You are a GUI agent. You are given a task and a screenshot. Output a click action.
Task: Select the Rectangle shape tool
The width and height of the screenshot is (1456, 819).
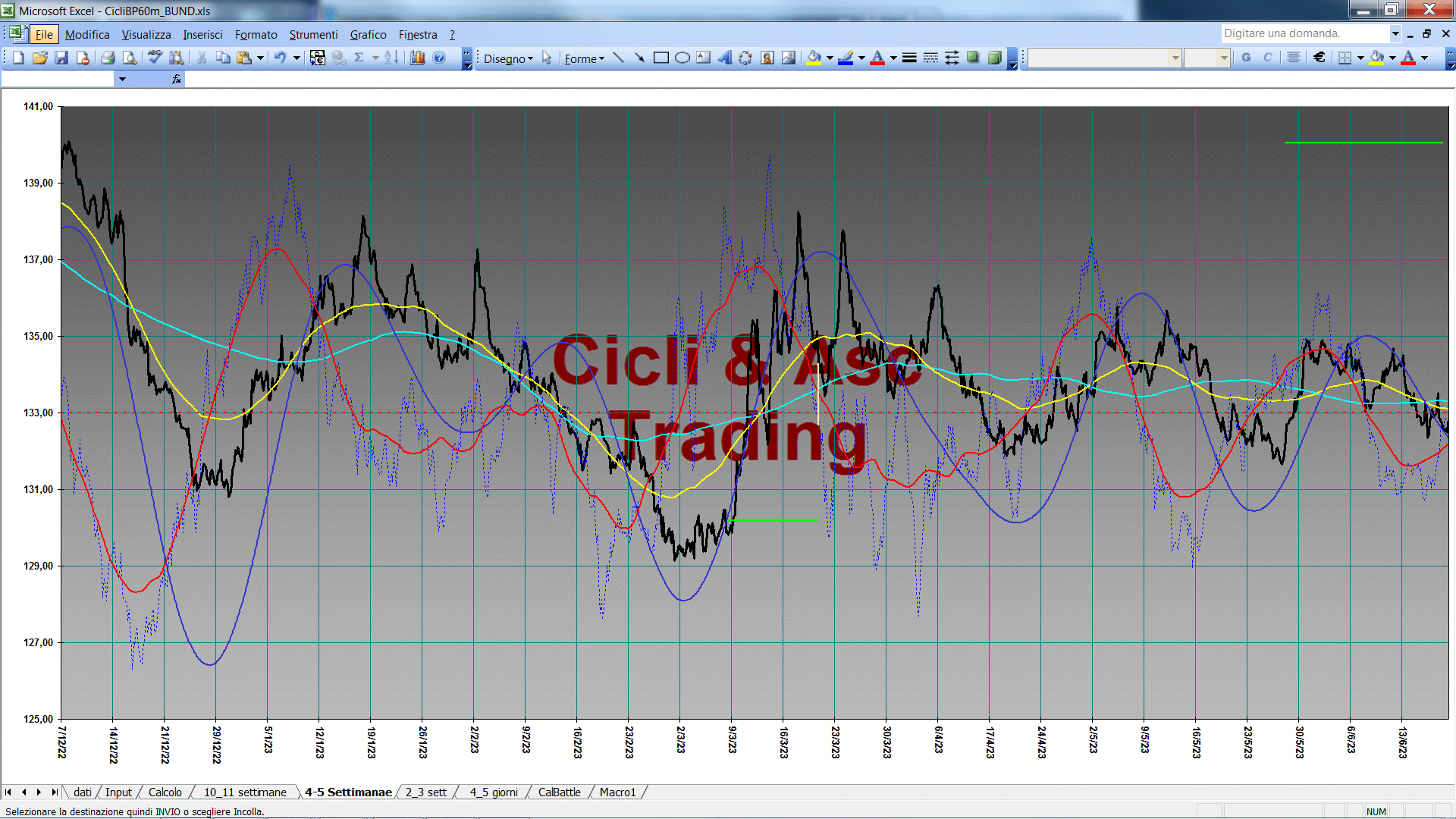(661, 58)
